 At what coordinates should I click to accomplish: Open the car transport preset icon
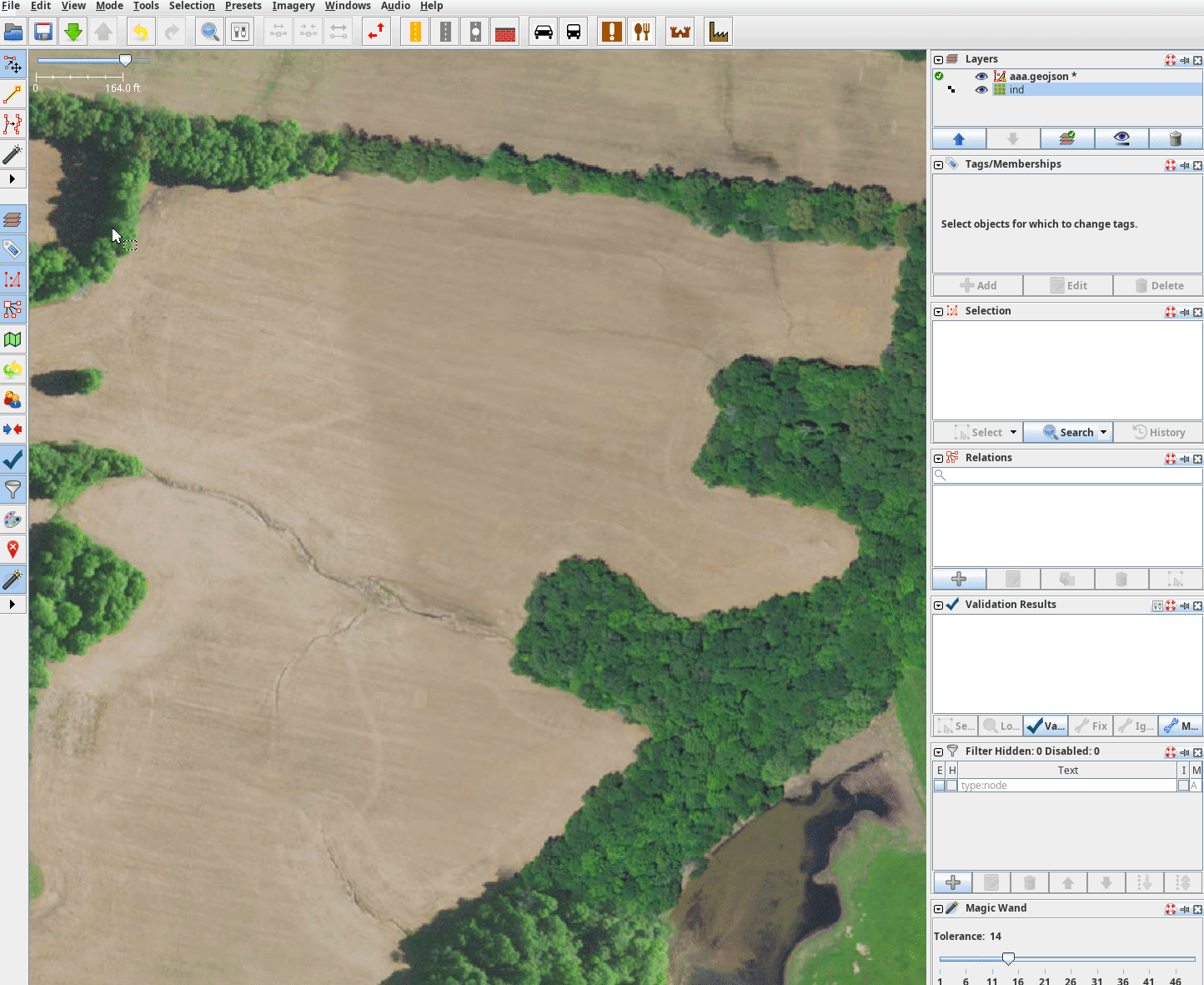543,33
